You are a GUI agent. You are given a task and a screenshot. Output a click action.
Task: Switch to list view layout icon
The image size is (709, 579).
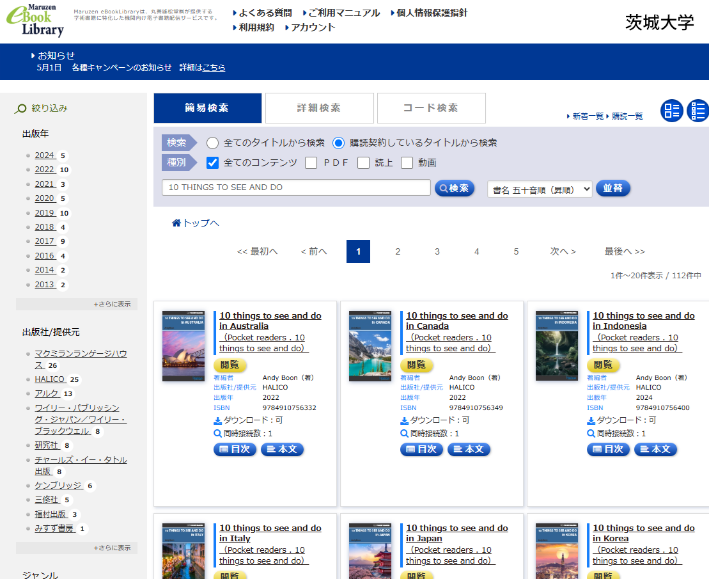tap(696, 111)
